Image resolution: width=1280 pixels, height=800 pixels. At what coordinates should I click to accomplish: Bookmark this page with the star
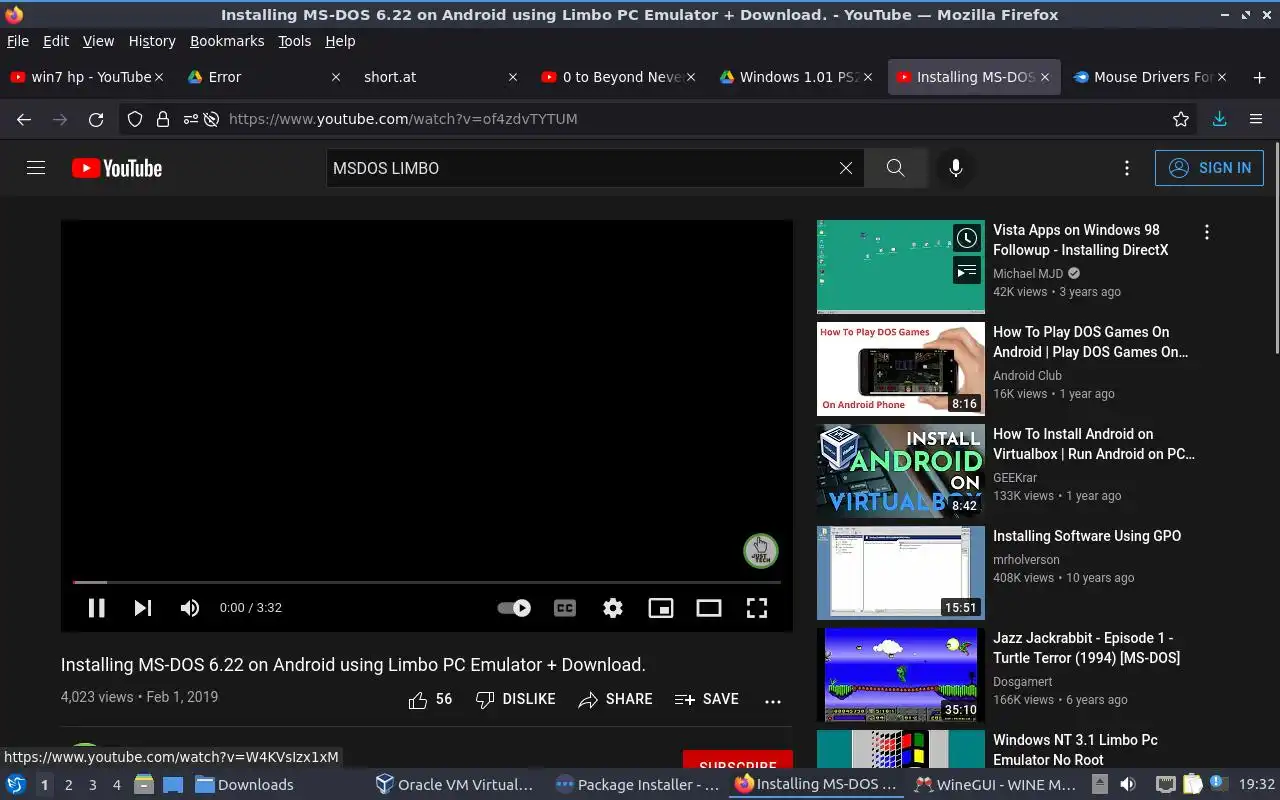click(x=1181, y=119)
